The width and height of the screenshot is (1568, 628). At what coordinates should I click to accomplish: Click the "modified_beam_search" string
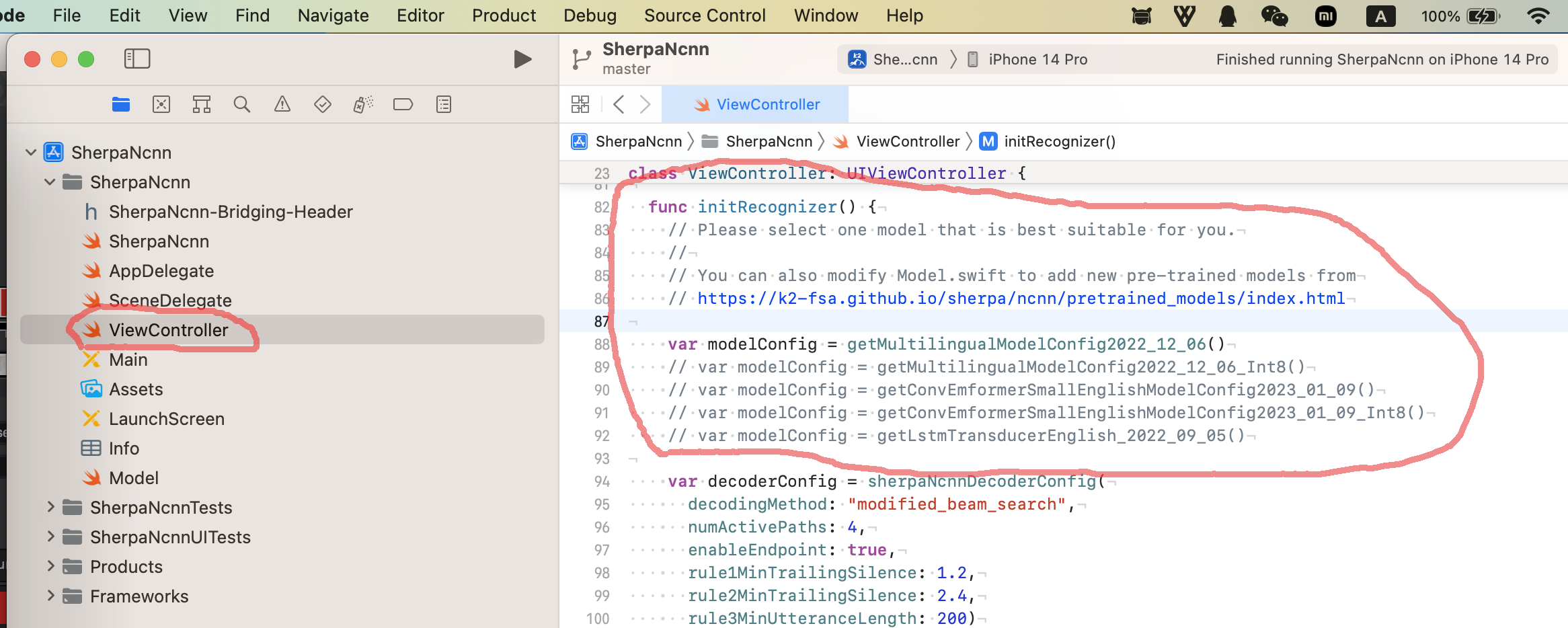click(957, 504)
